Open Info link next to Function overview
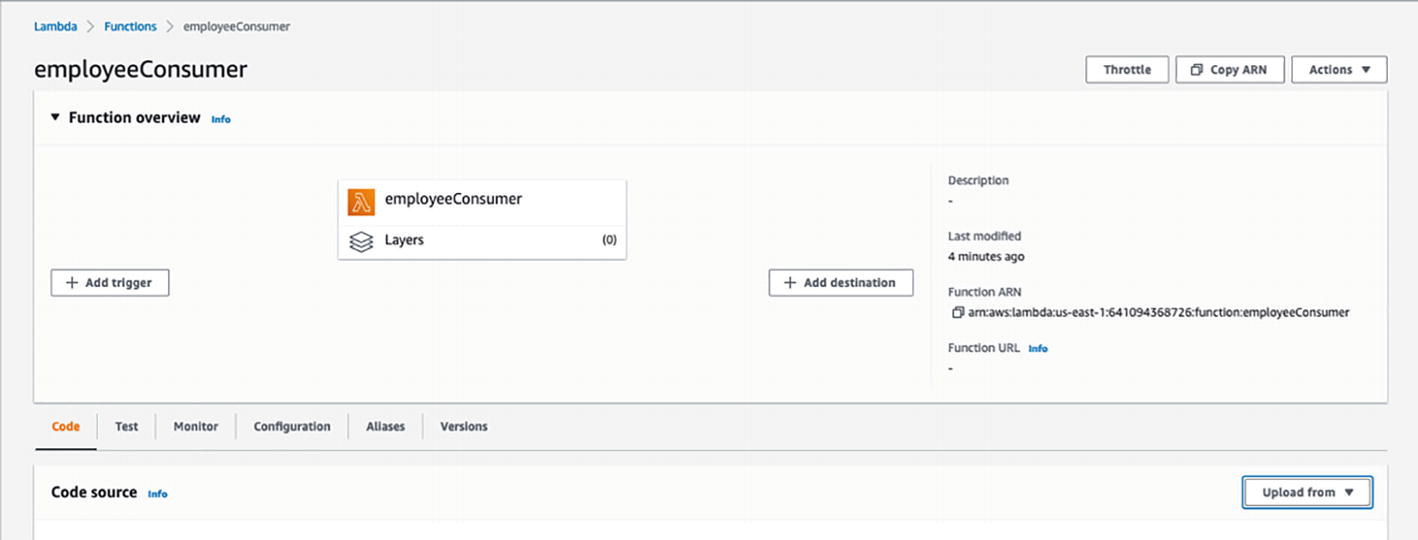1418x540 pixels. [x=221, y=119]
